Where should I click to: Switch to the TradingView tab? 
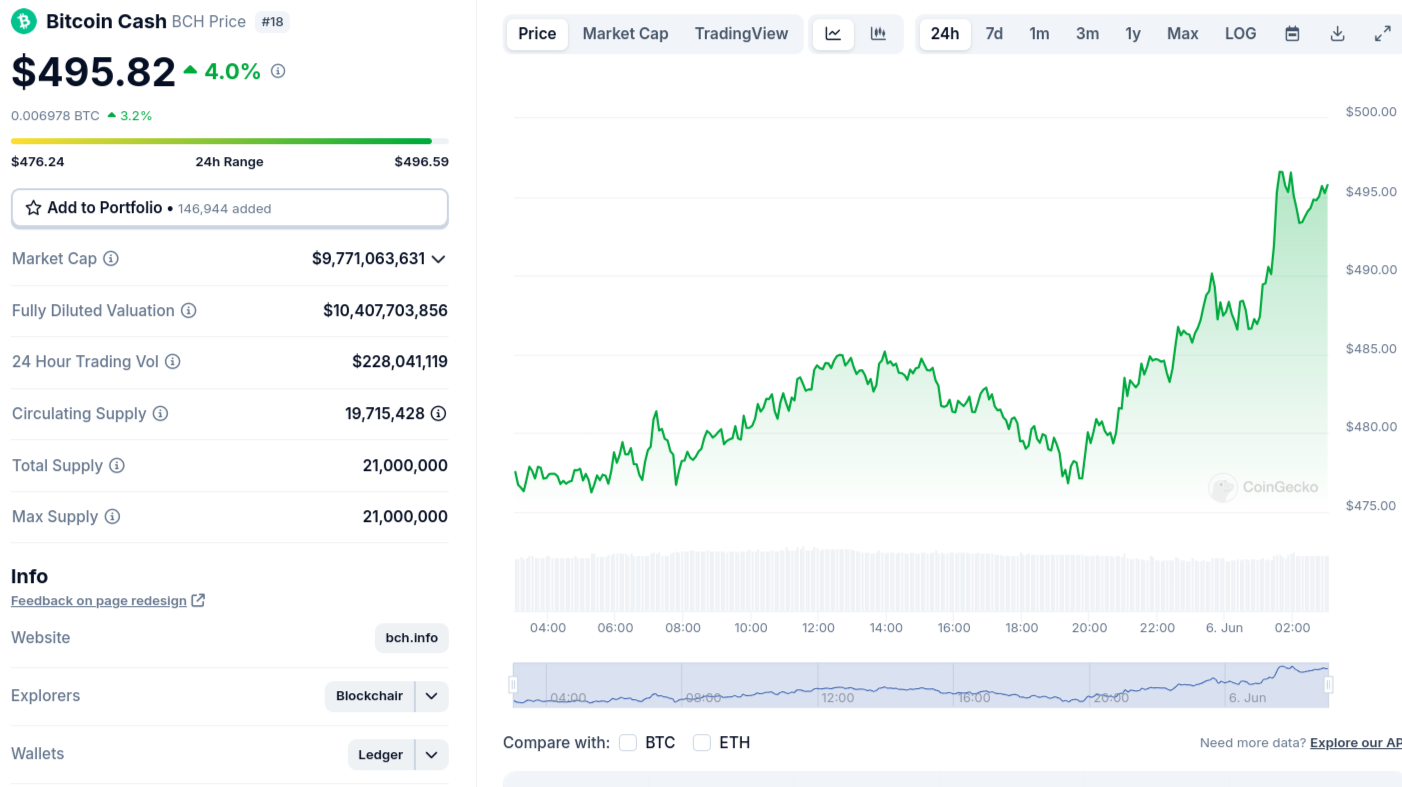click(741, 33)
